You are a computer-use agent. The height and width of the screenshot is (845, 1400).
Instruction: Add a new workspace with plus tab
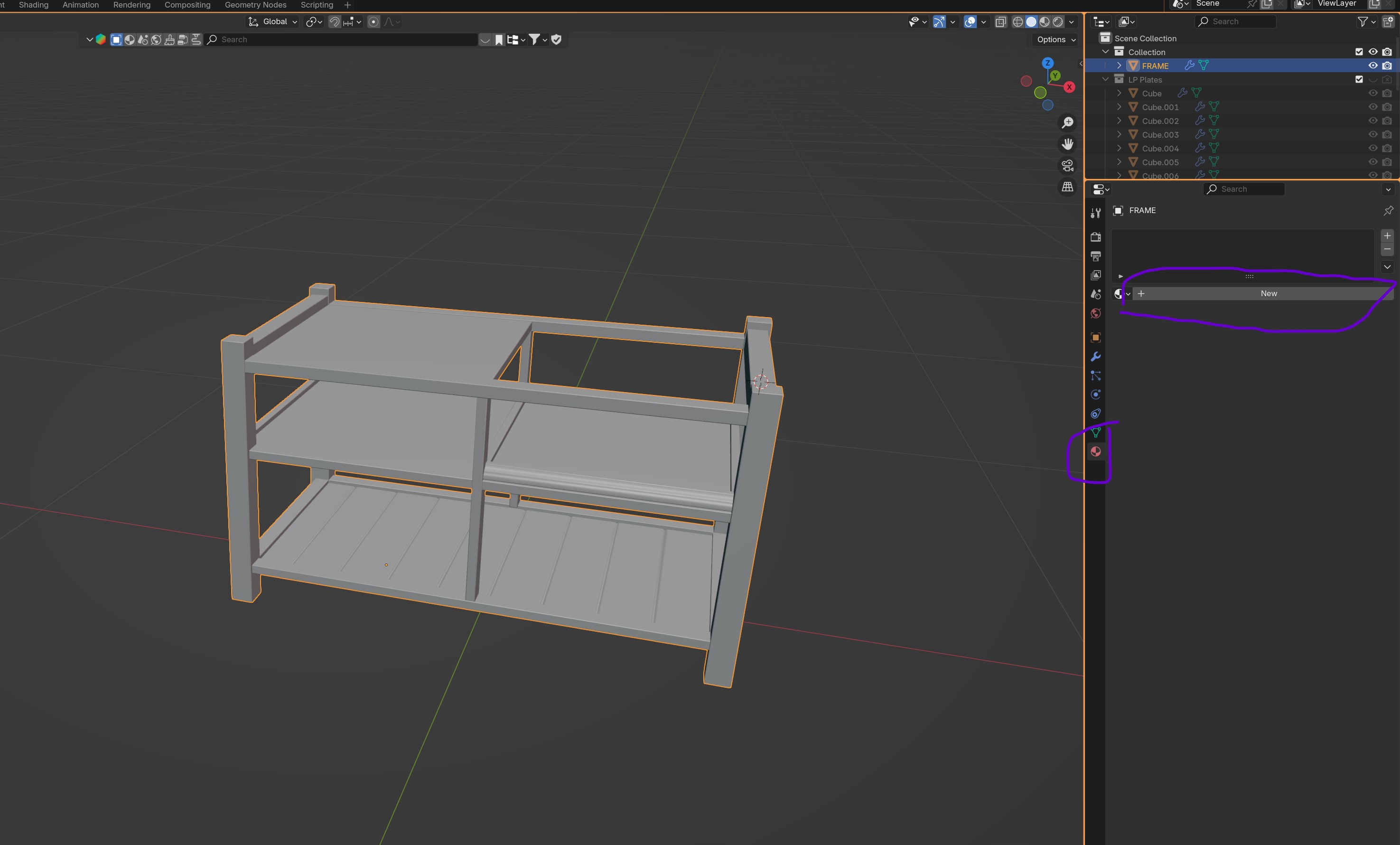click(x=348, y=5)
